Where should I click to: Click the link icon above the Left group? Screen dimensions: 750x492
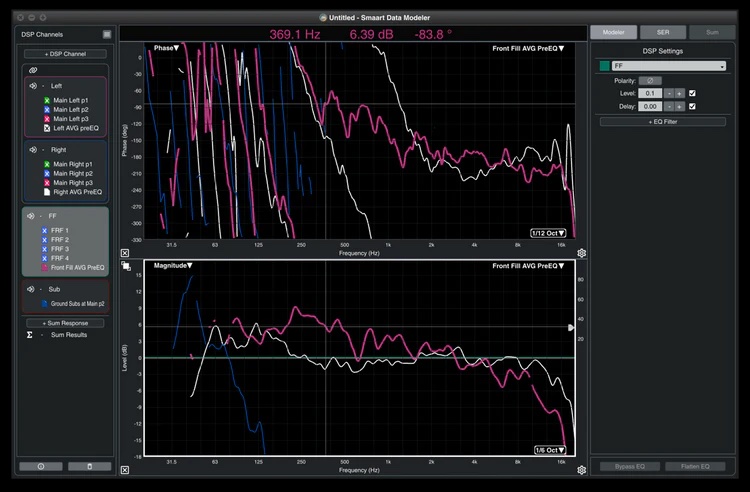(32, 70)
